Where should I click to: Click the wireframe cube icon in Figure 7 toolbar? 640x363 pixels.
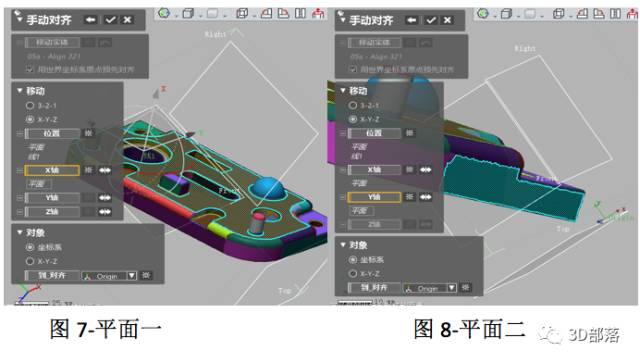(x=242, y=13)
